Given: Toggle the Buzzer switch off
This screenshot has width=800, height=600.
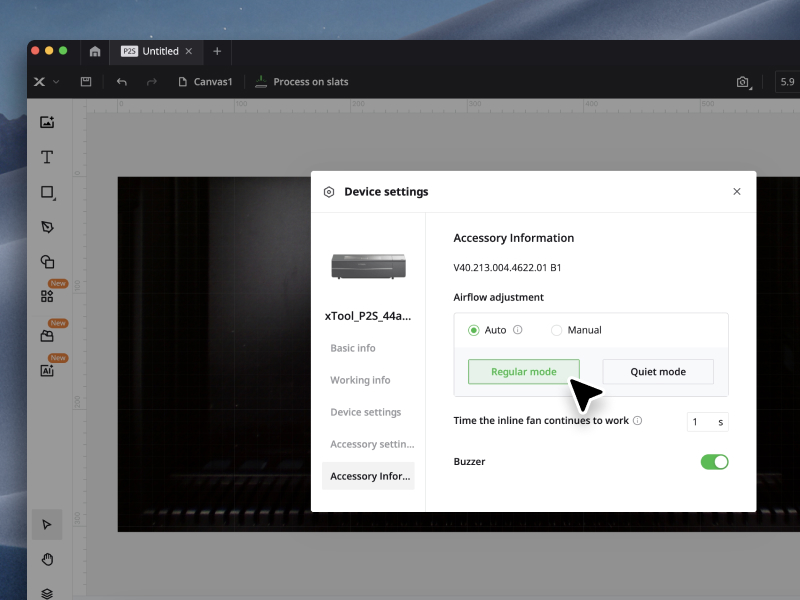Looking at the screenshot, I should (714, 462).
